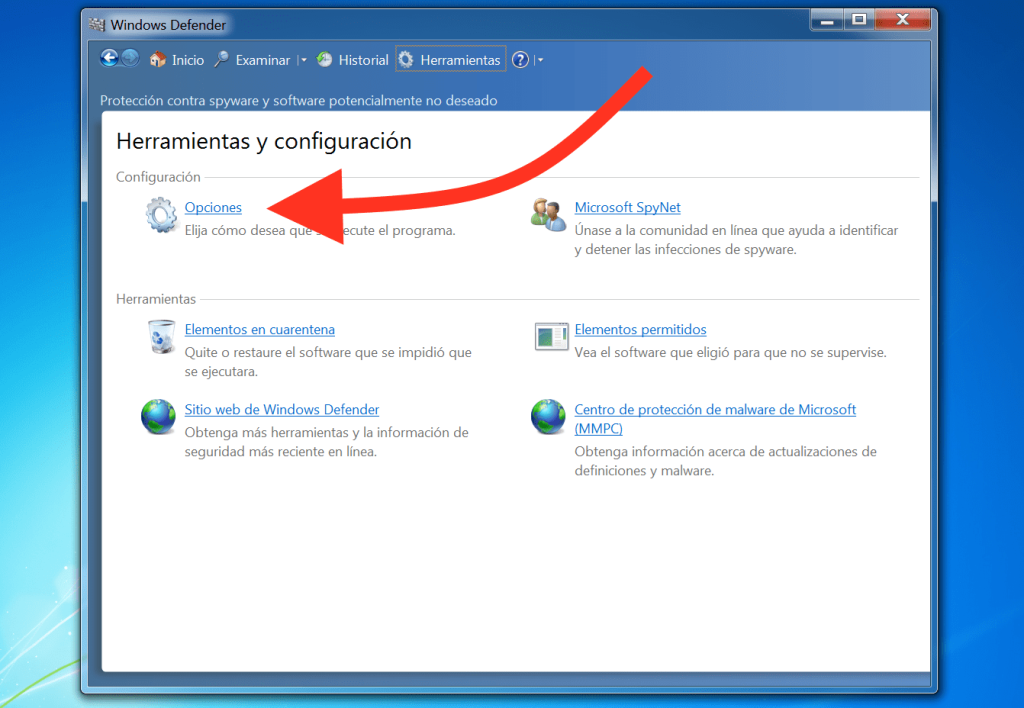Select the Inicio house icon

(x=160, y=59)
